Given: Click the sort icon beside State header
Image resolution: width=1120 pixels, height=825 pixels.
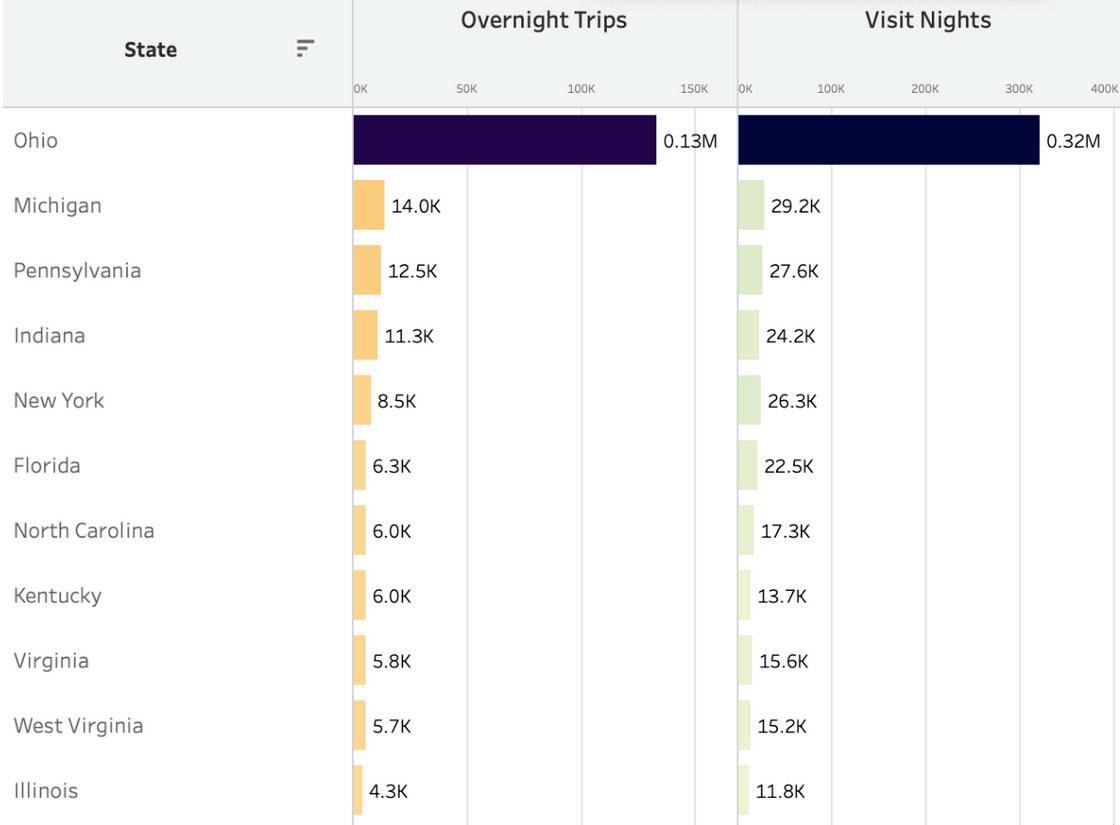Looking at the screenshot, I should (305, 48).
